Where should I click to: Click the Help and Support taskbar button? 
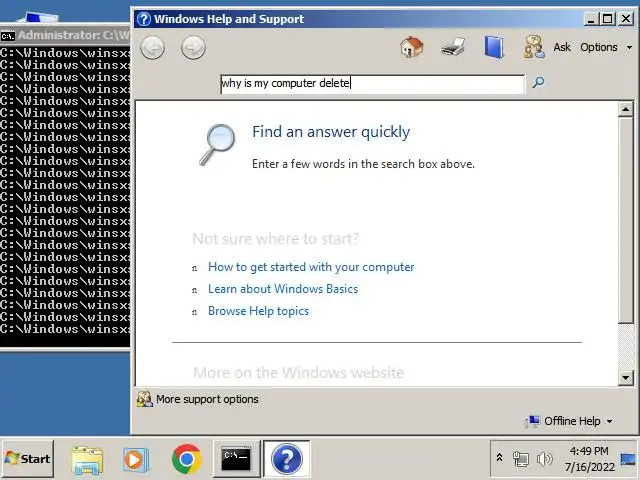click(287, 459)
